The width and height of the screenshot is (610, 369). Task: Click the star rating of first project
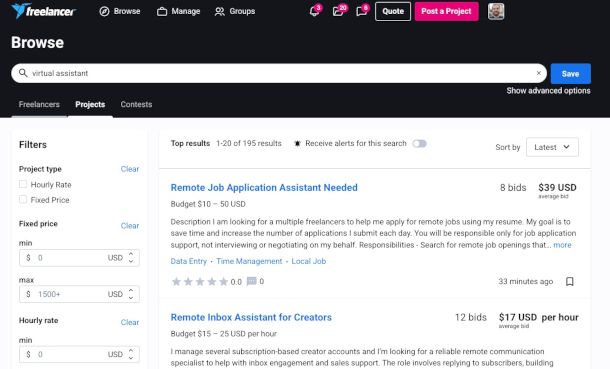click(x=200, y=282)
